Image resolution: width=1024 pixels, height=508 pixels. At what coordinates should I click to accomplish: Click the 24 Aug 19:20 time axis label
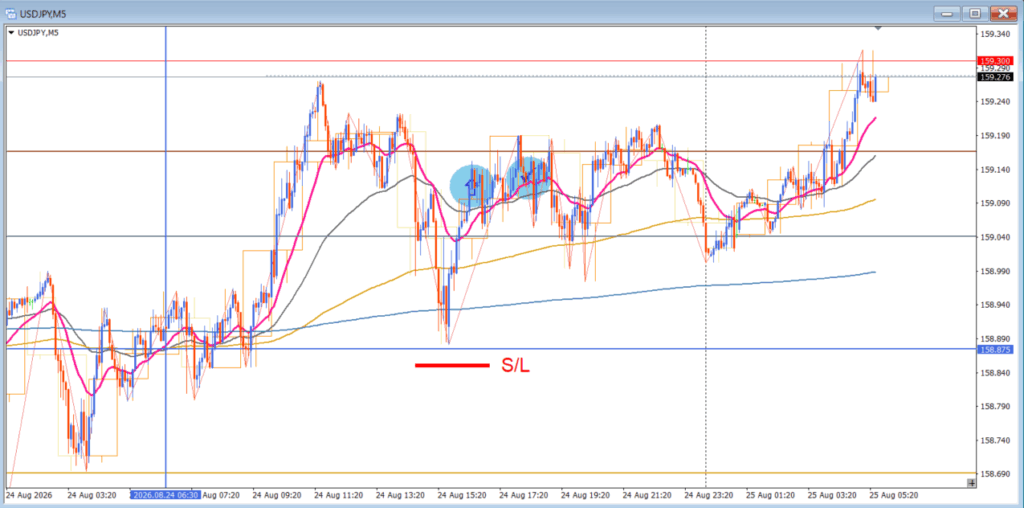(586, 495)
